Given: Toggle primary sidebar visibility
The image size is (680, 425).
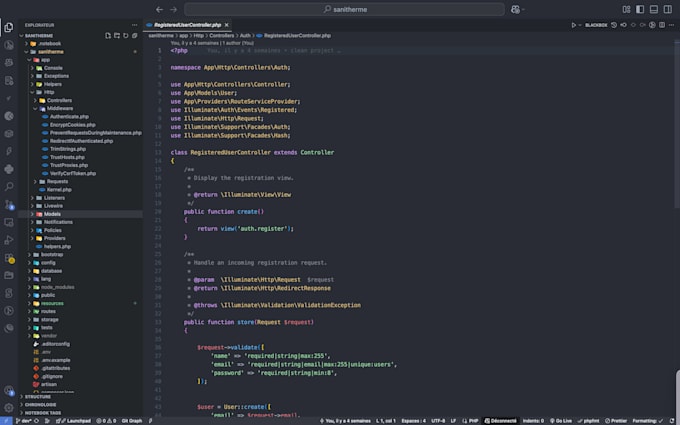Looking at the screenshot, I should click(640, 9).
